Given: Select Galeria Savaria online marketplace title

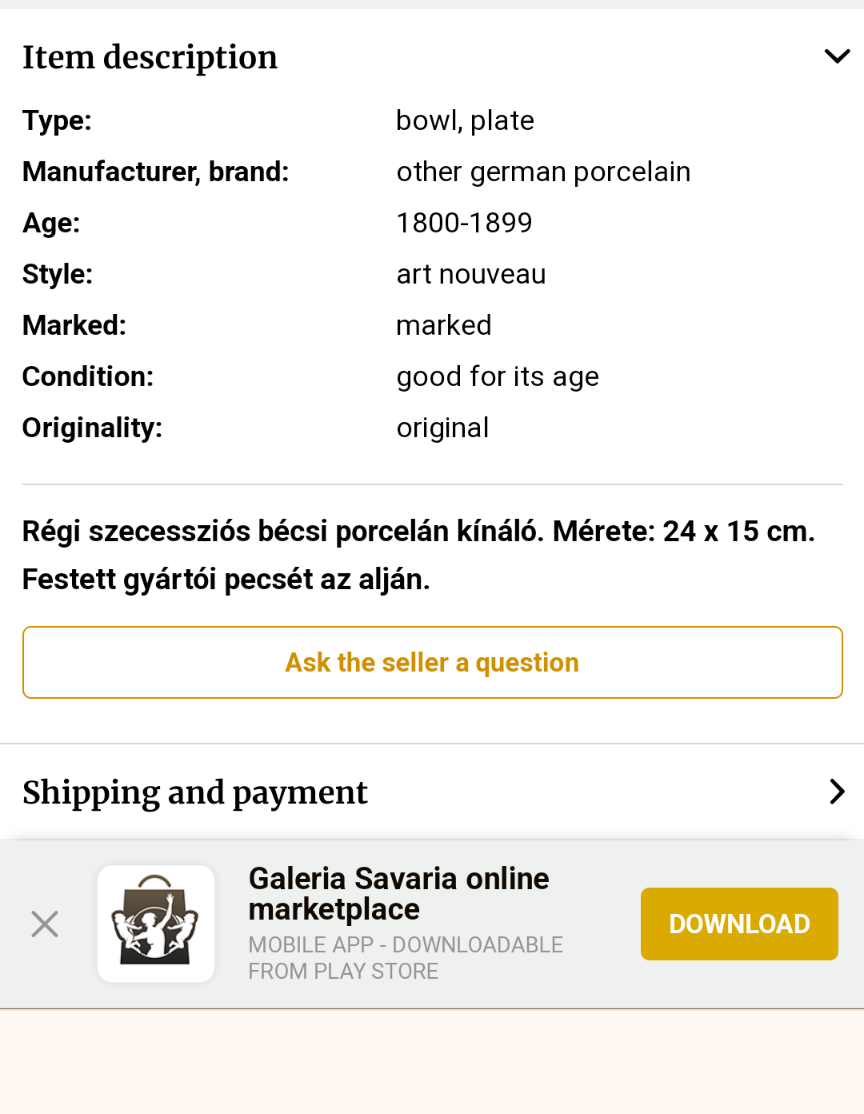Looking at the screenshot, I should point(398,894).
